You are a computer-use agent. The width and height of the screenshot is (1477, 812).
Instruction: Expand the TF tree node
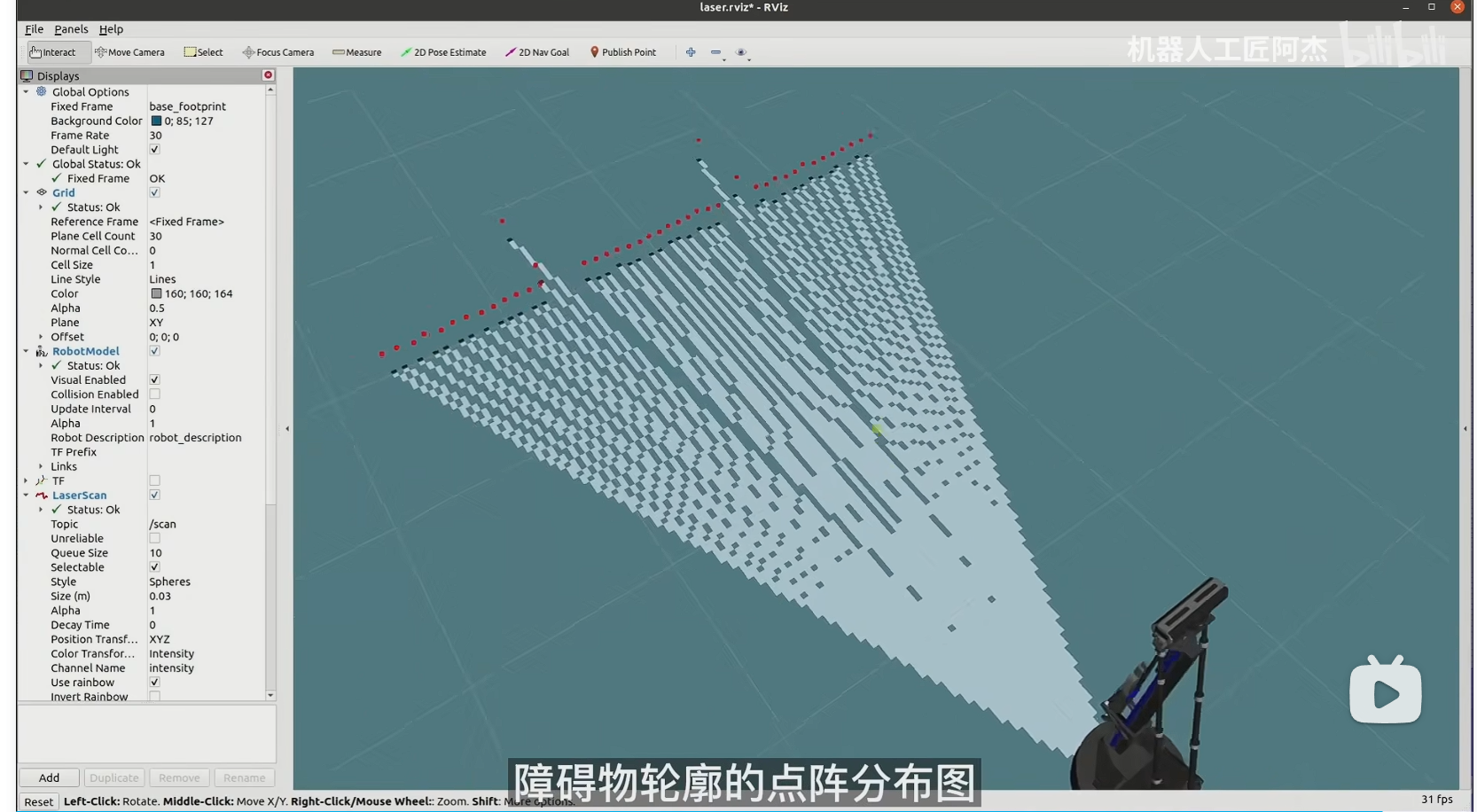(26, 480)
